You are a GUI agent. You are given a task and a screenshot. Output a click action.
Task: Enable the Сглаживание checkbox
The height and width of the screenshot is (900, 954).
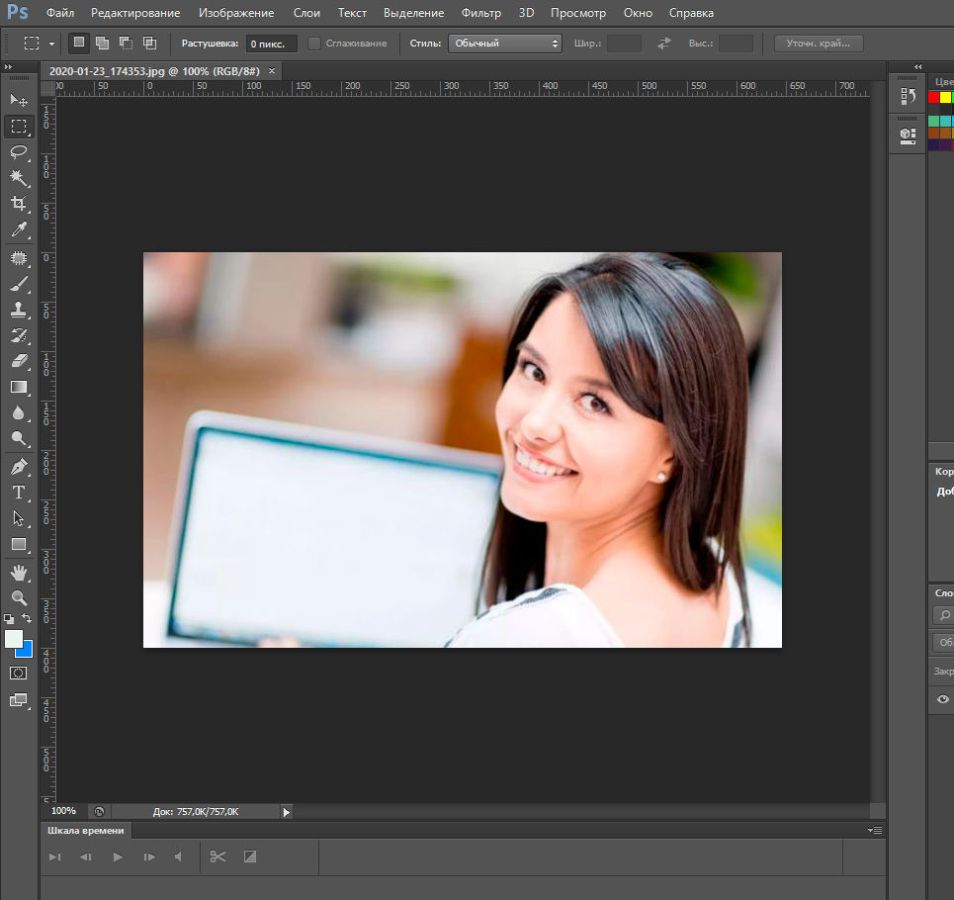tap(314, 43)
